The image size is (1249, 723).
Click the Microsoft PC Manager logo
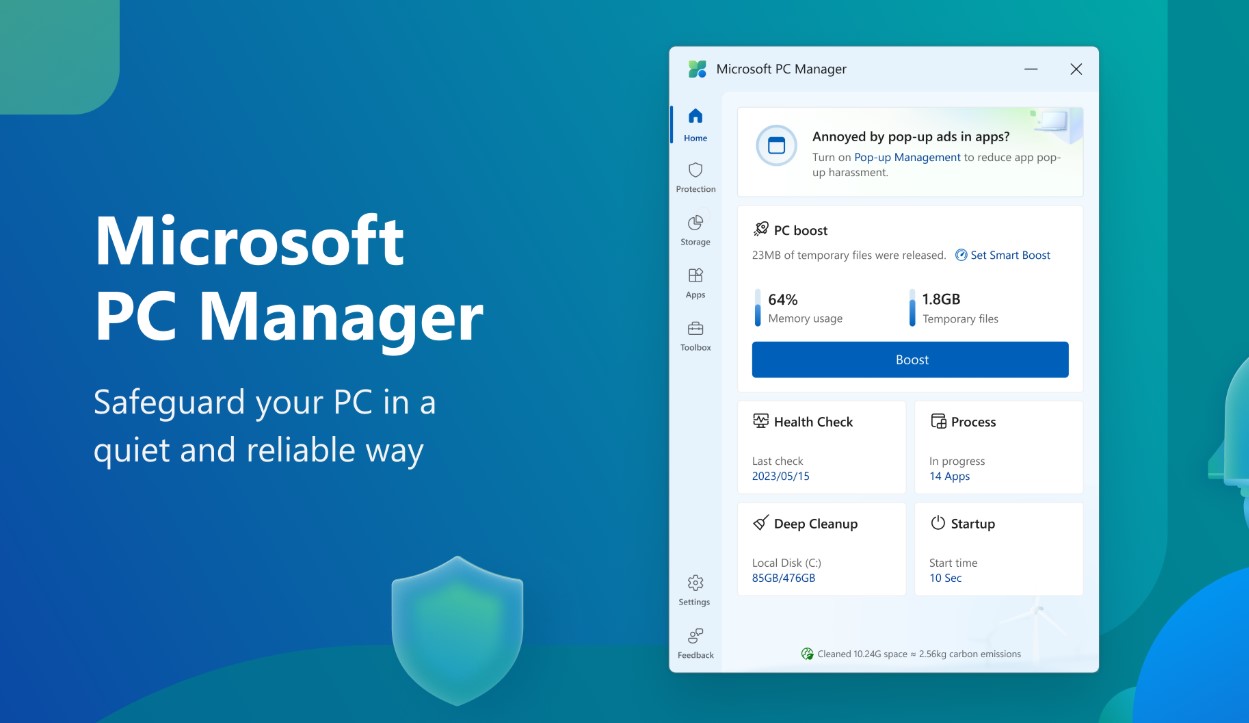click(695, 69)
